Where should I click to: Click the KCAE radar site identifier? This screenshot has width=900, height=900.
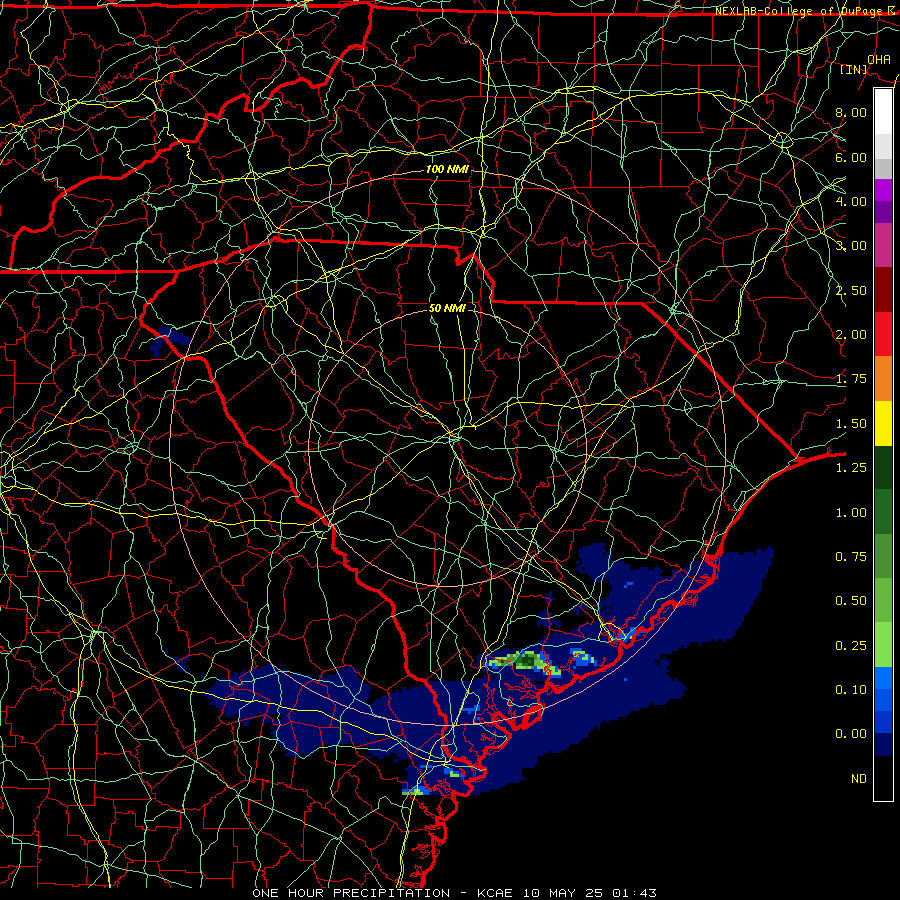(495, 893)
